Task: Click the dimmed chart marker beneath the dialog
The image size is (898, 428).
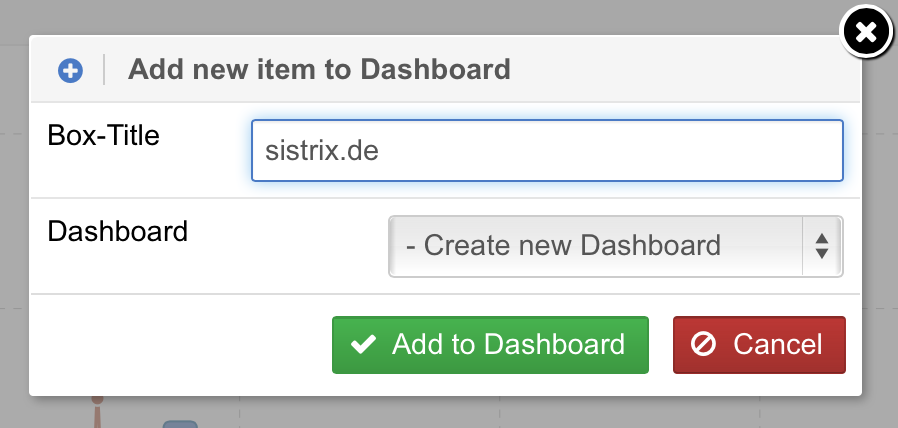Action: tap(180, 424)
